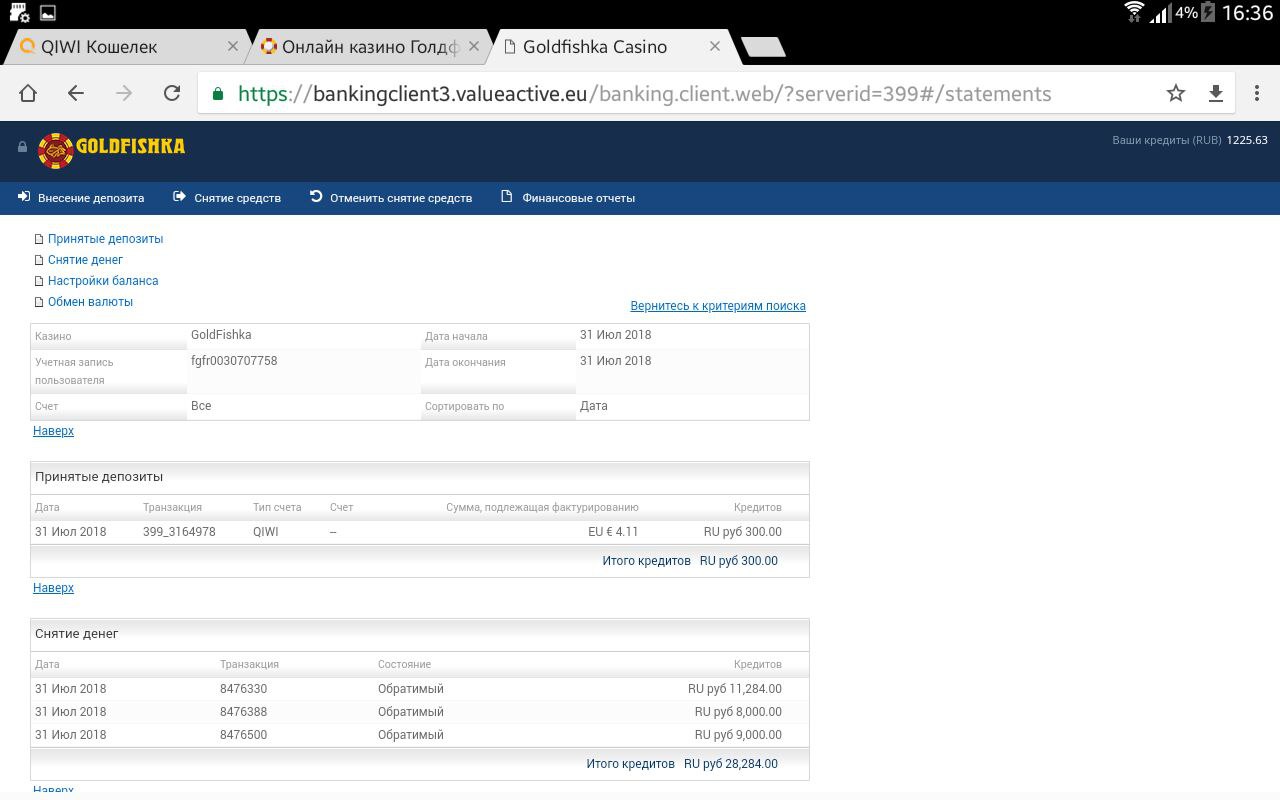1280x800 pixels.
Task: Switch to the QIWI Кошелек tab
Action: click(110, 47)
